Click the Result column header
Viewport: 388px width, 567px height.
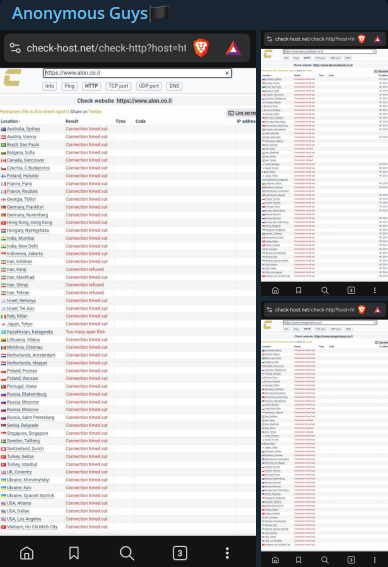(x=72, y=121)
